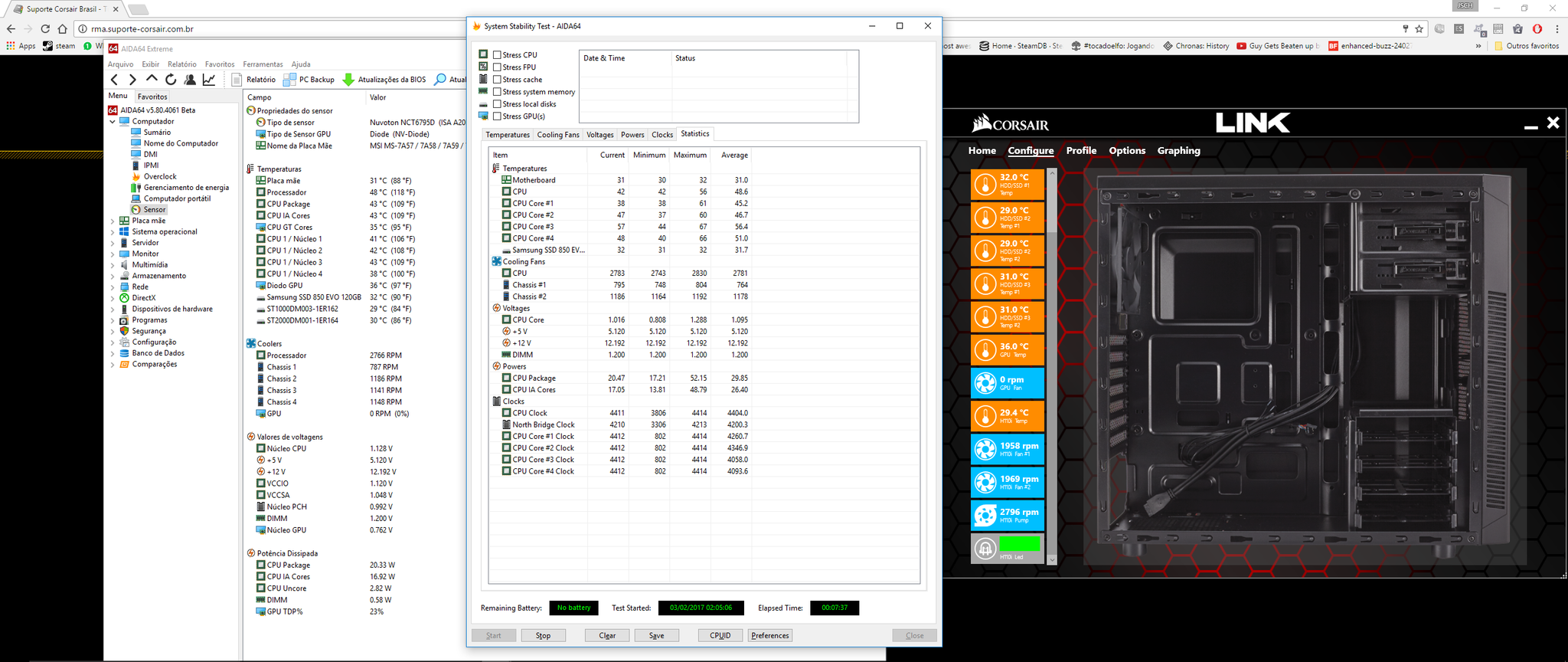This screenshot has width=1568, height=662.
Task: Click the Chrome reload page button
Action: tap(45, 29)
